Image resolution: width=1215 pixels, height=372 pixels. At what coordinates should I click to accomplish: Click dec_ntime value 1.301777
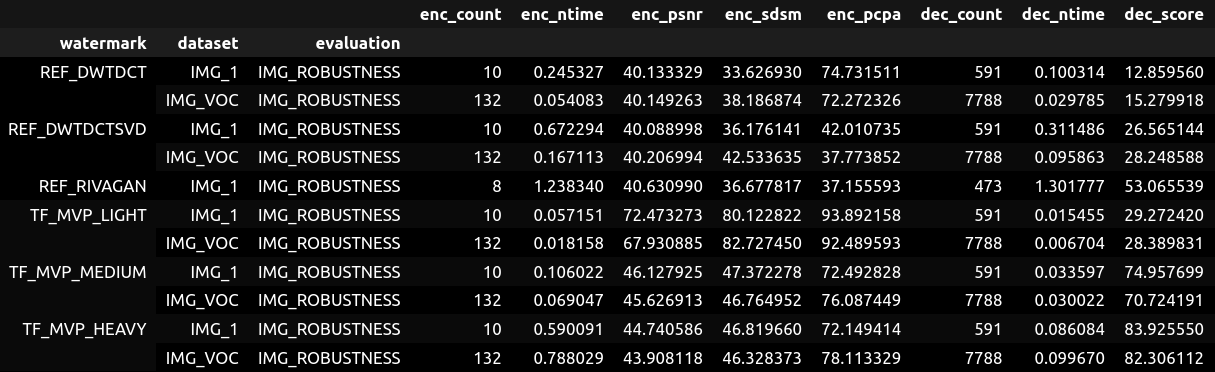1070,186
